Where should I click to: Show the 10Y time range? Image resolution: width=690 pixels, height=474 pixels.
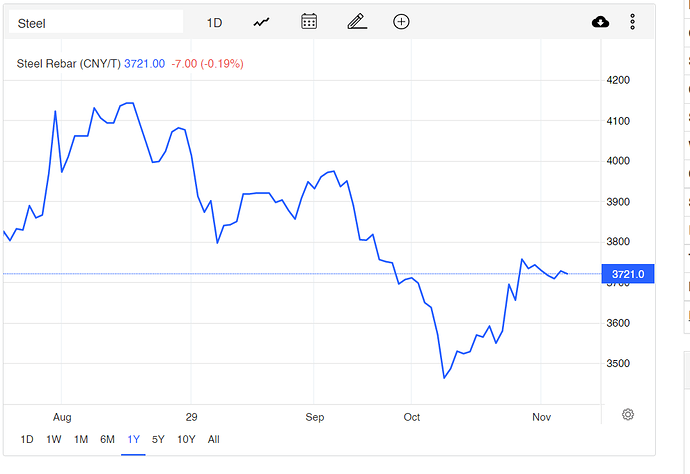[x=186, y=439]
